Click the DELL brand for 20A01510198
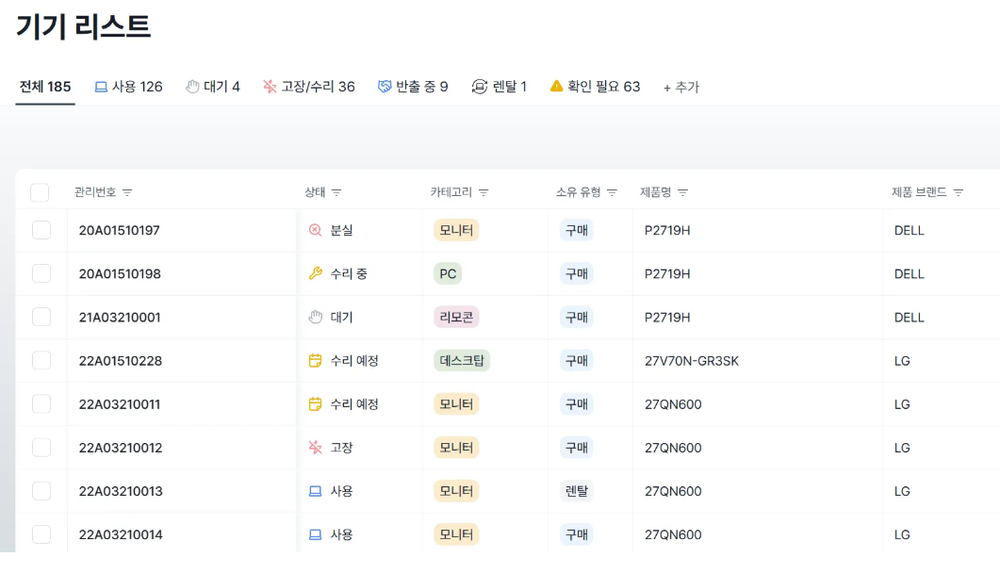This screenshot has height=574, width=1000. 909,274
